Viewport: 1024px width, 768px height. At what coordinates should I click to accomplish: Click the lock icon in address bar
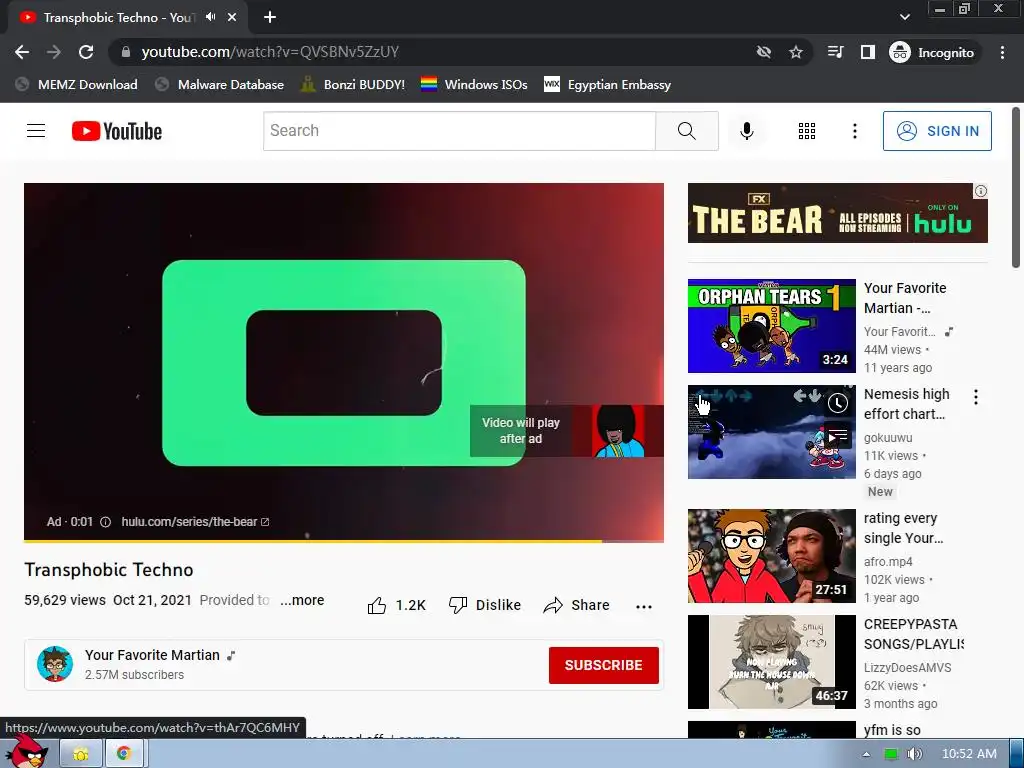126,52
